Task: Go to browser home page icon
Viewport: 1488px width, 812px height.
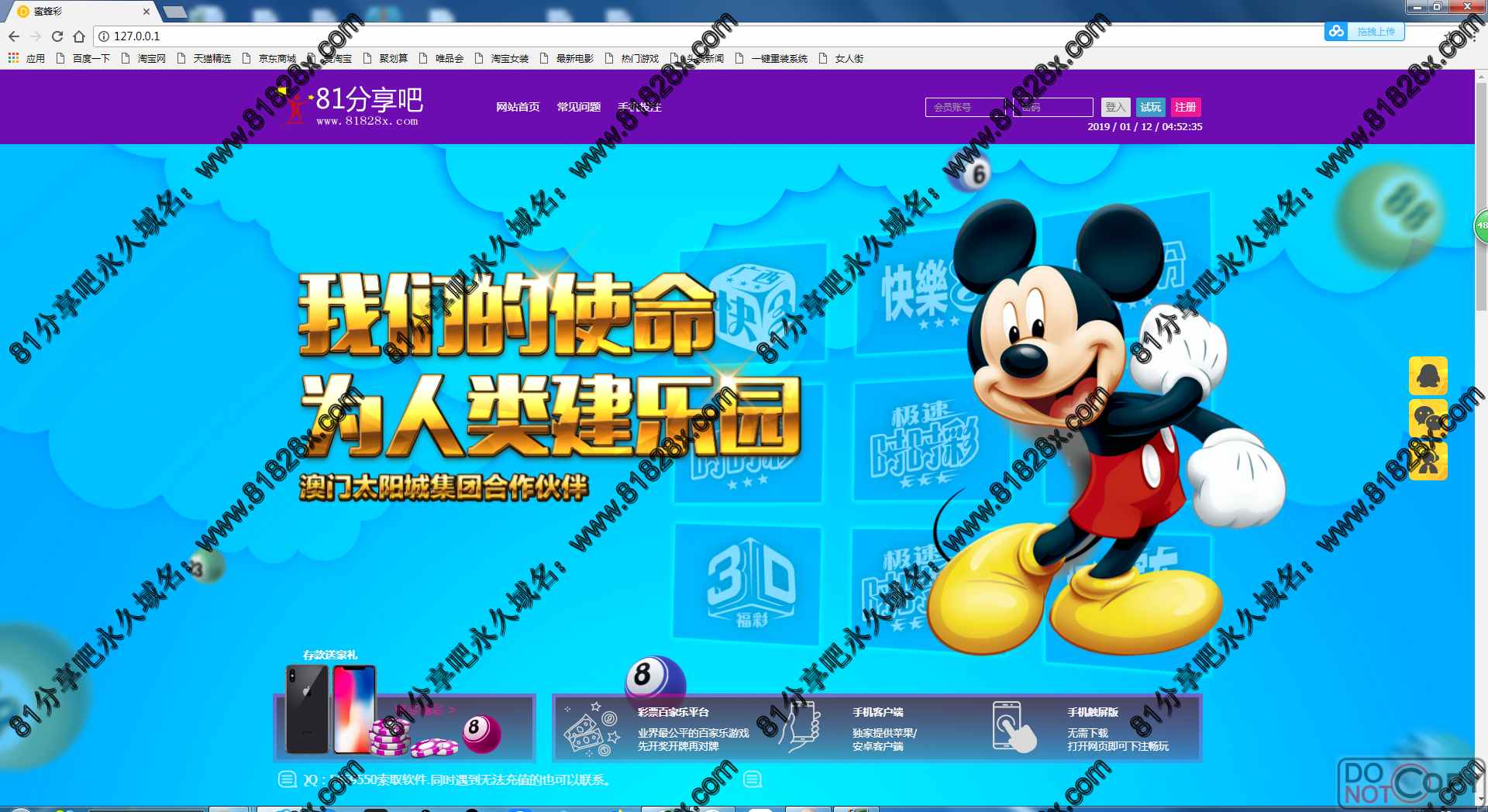Action: coord(79,36)
